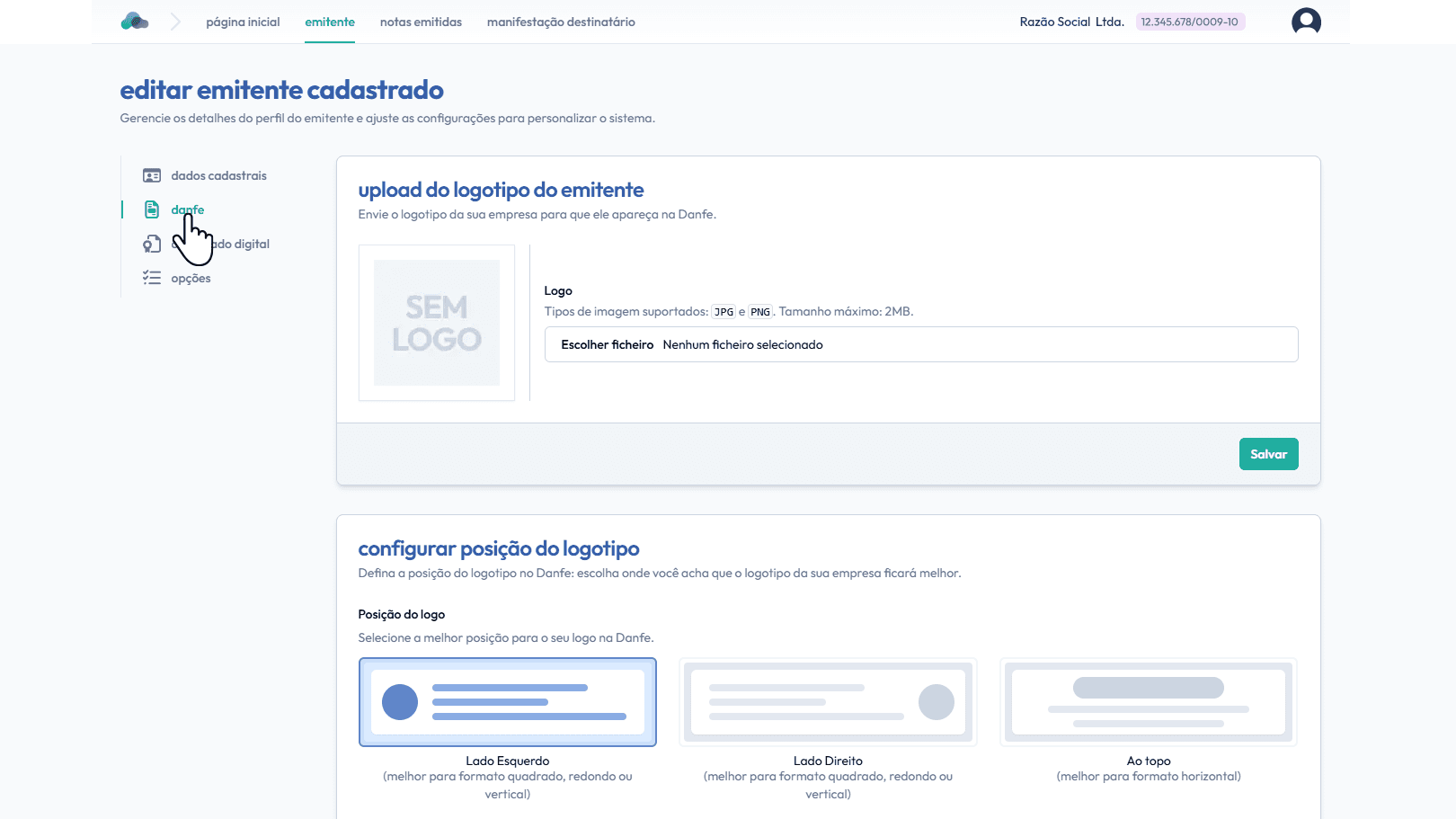Click the CNPJ badge 12.345.678/0009-10
1456x819 pixels.
1190,22
